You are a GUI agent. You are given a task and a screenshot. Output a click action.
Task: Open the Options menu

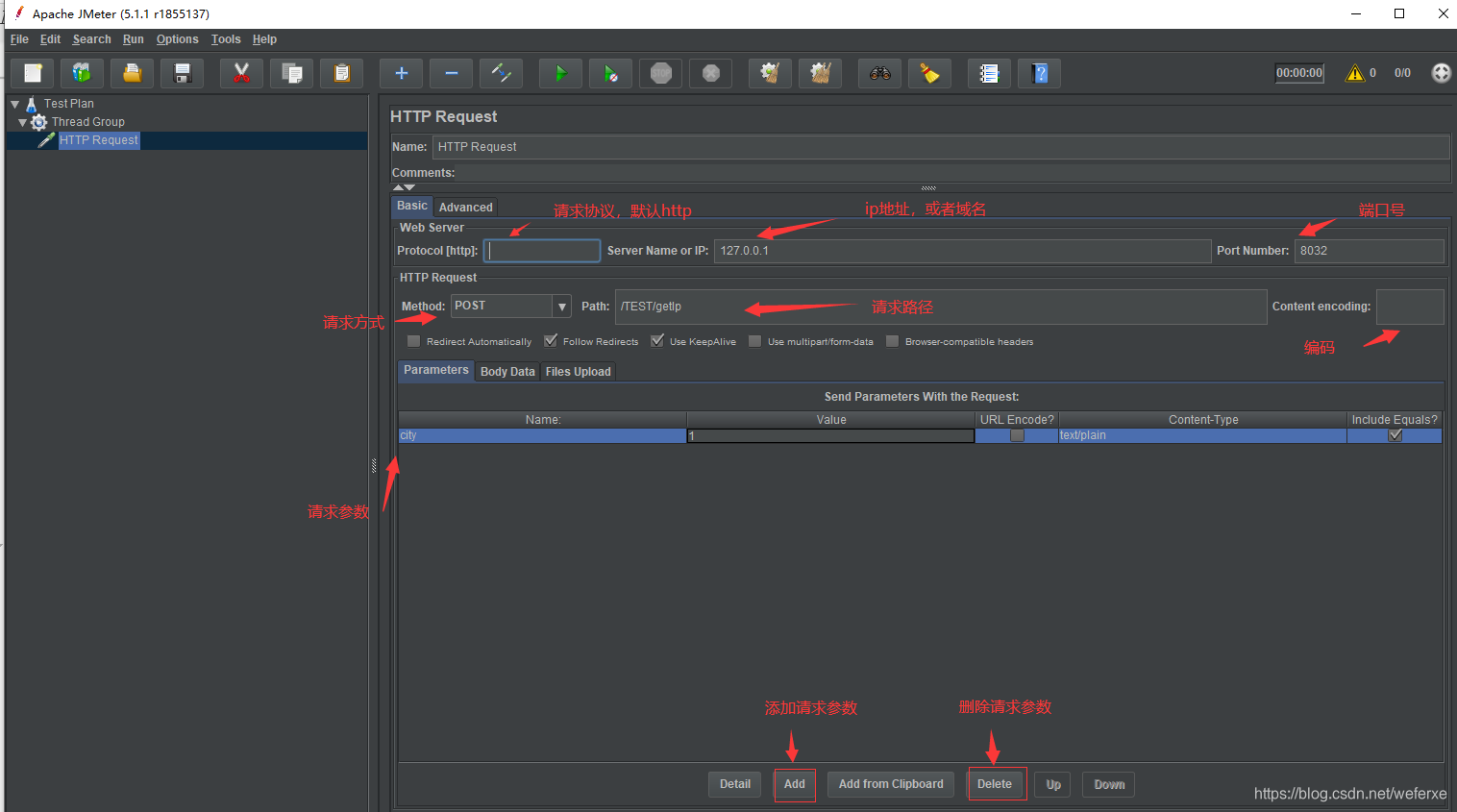click(x=177, y=39)
